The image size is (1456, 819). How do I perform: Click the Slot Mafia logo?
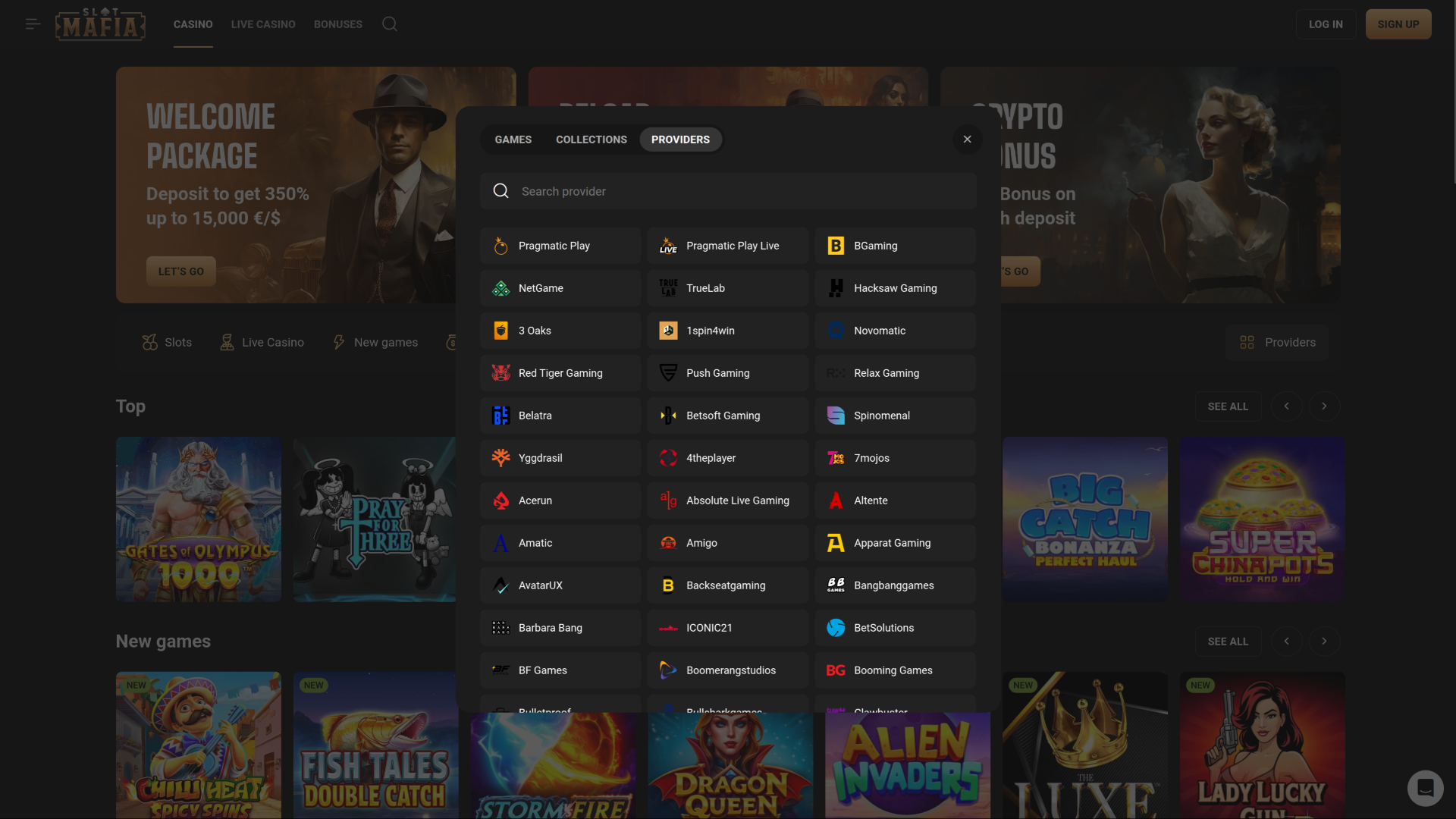99,24
